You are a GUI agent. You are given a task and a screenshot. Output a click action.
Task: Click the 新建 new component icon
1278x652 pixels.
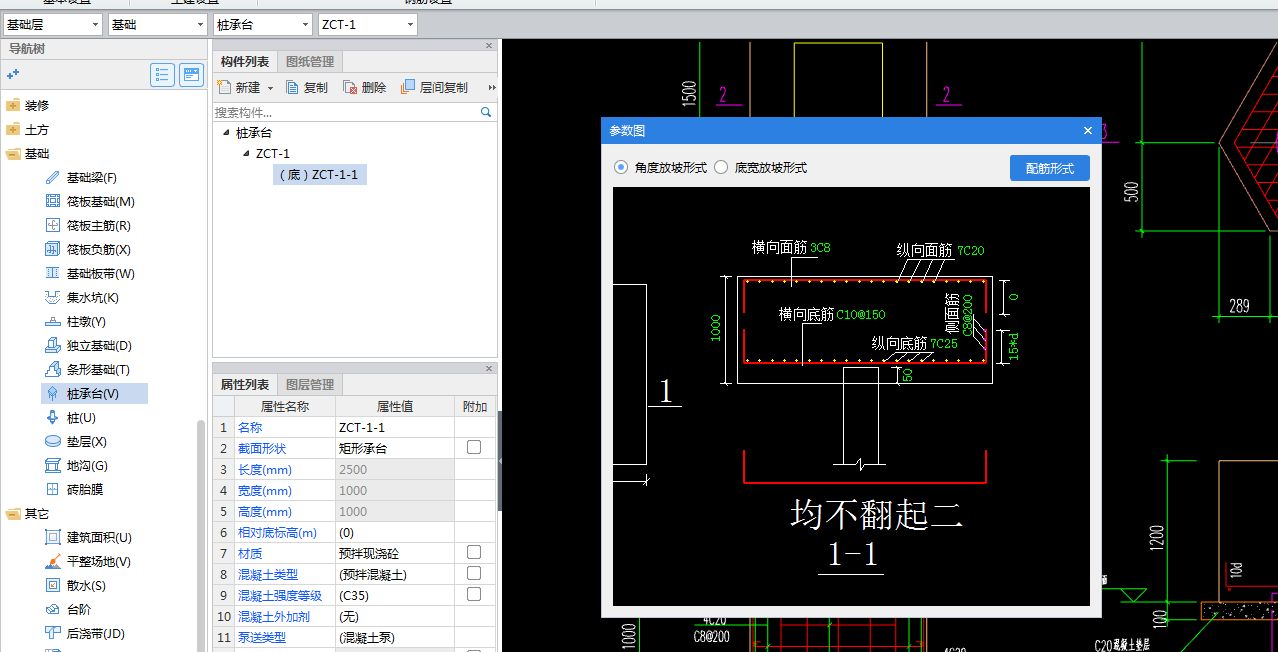(x=225, y=88)
